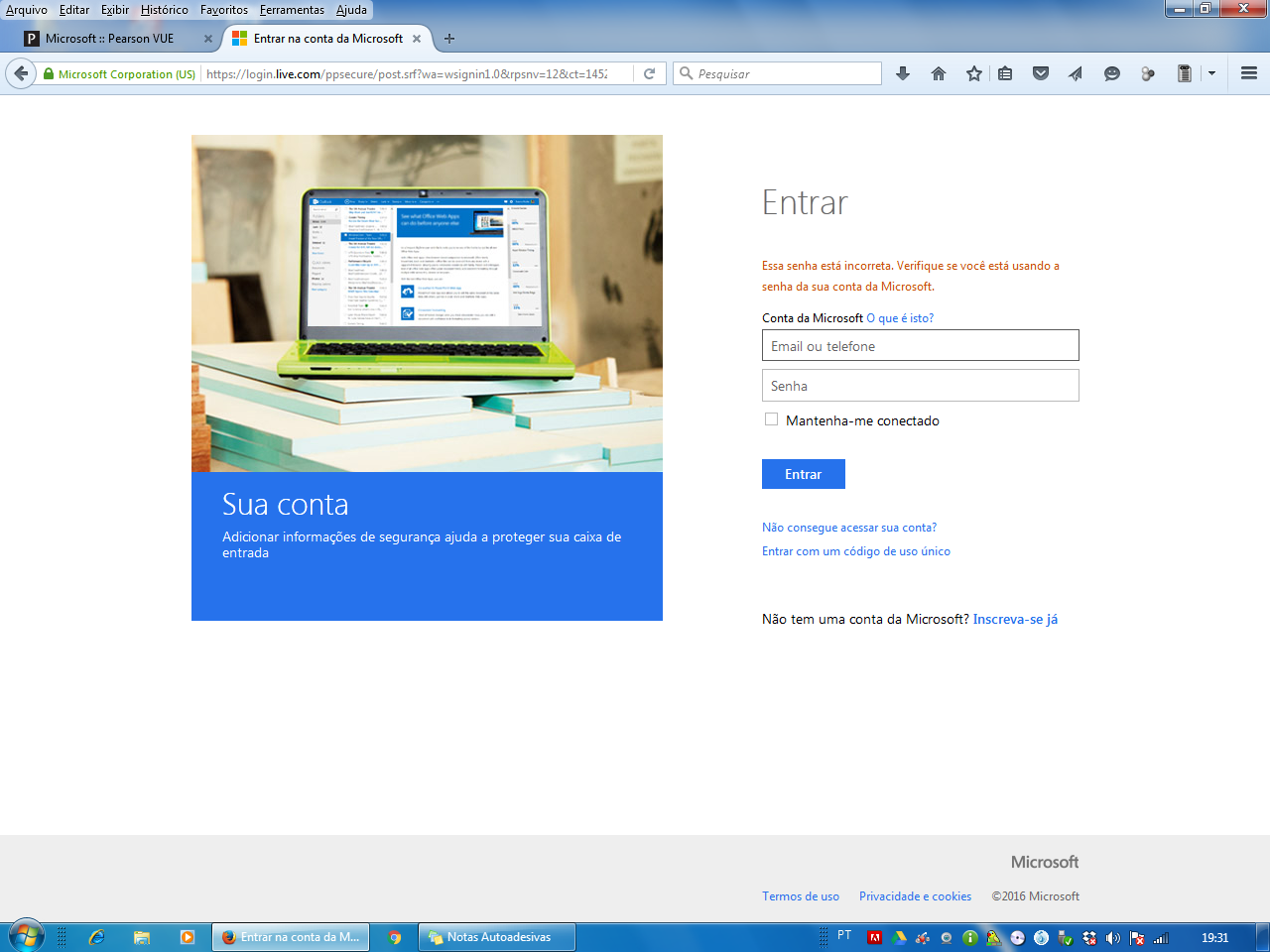
Task: Open the Downloads arrow icon
Action: pos(903,73)
